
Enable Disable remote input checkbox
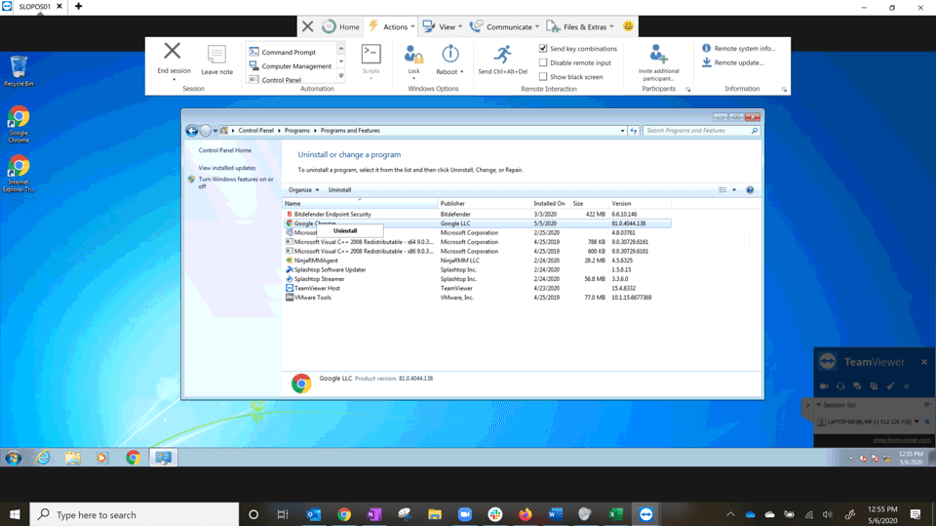click(x=543, y=63)
